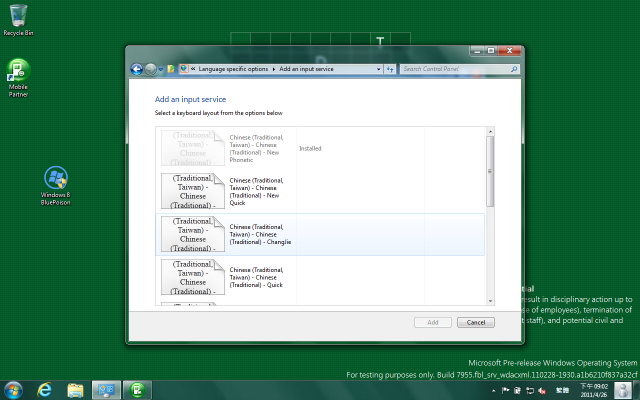Click the Control Panel icon in address bar
The width and height of the screenshot is (640, 400).
coord(184,69)
